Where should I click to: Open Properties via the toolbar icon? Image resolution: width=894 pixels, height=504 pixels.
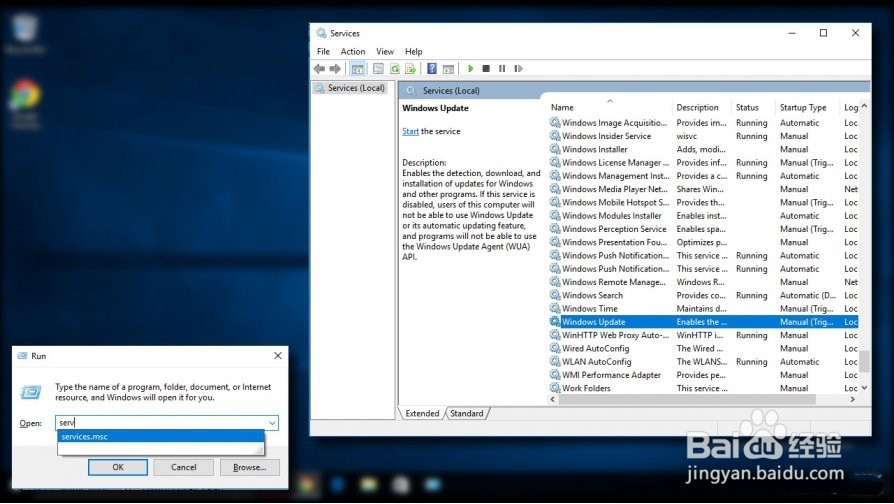[378, 69]
